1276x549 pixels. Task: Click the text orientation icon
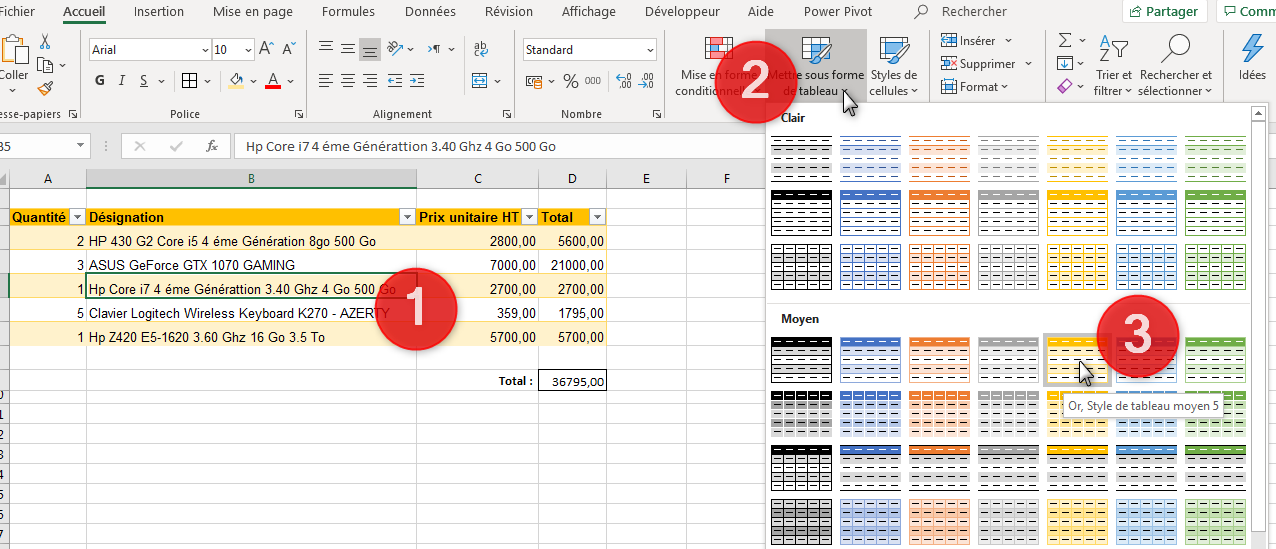[x=394, y=48]
